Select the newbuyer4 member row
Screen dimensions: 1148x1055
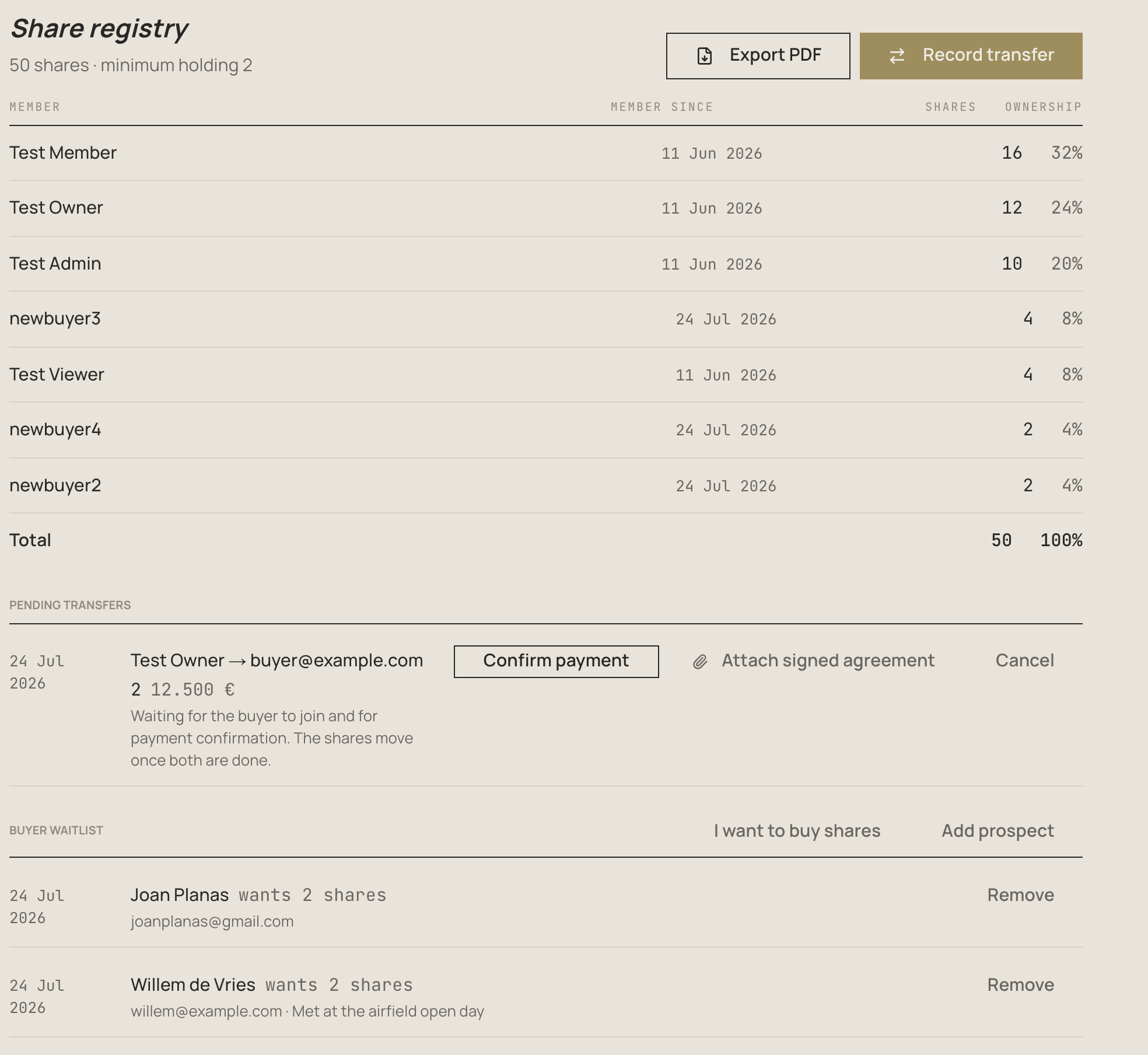(545, 430)
